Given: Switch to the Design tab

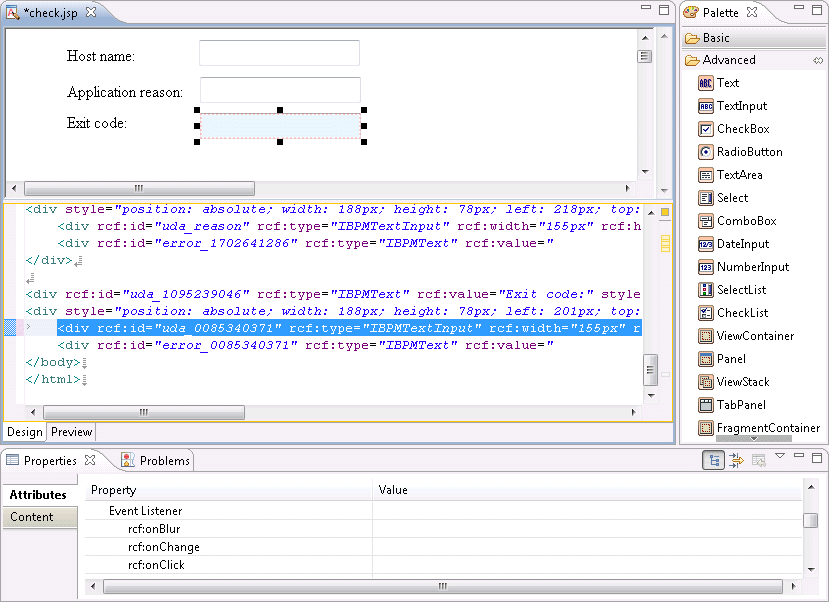Looking at the screenshot, I should pyautogui.click(x=25, y=432).
